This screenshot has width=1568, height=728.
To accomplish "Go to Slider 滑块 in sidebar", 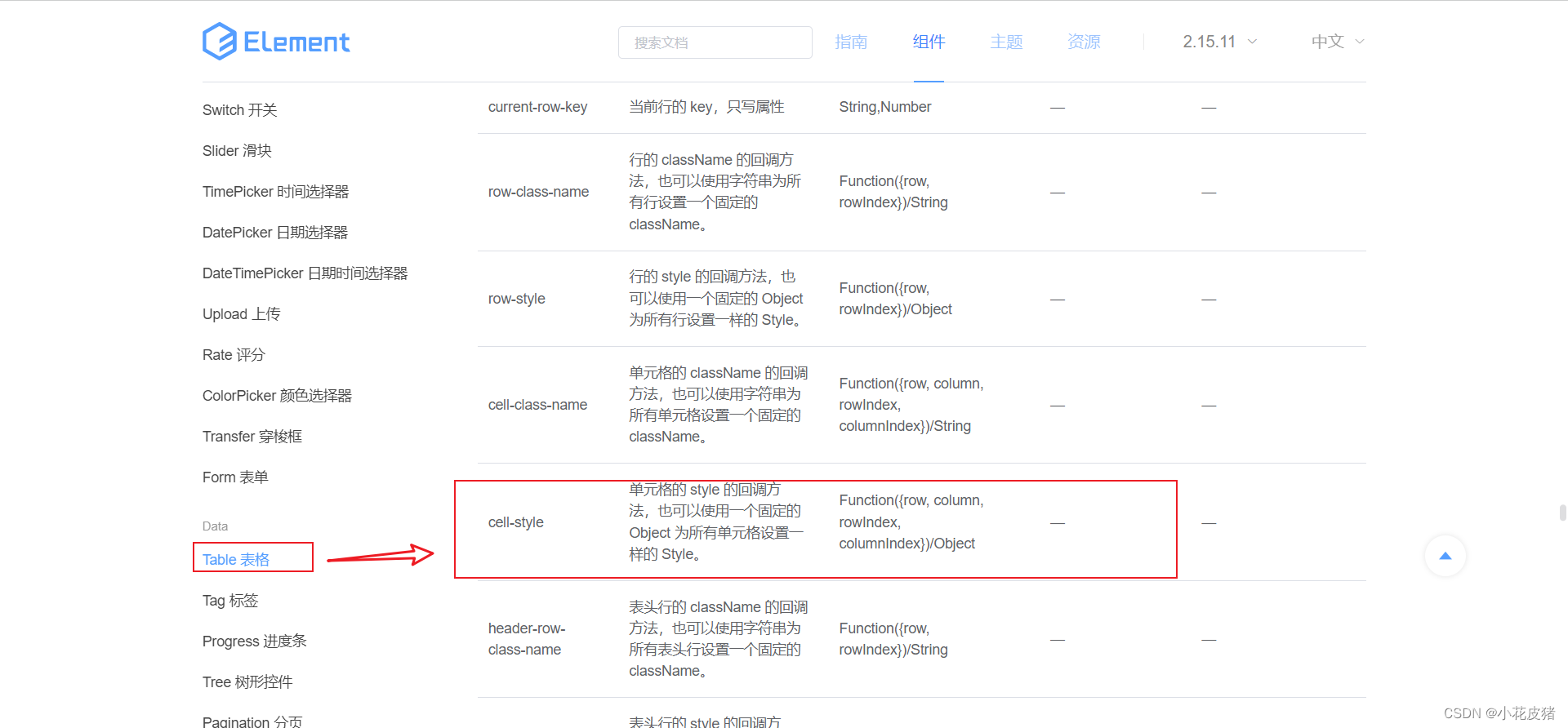I will pyautogui.click(x=237, y=151).
